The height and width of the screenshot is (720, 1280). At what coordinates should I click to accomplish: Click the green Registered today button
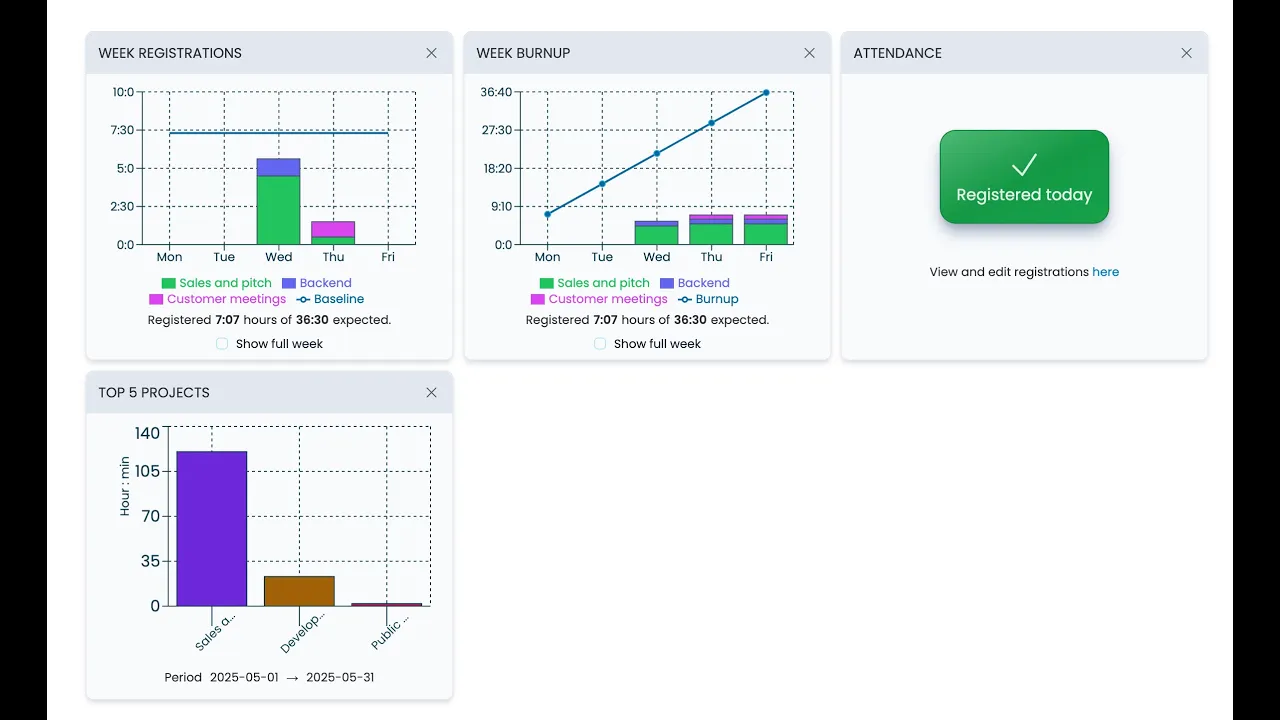point(1024,177)
